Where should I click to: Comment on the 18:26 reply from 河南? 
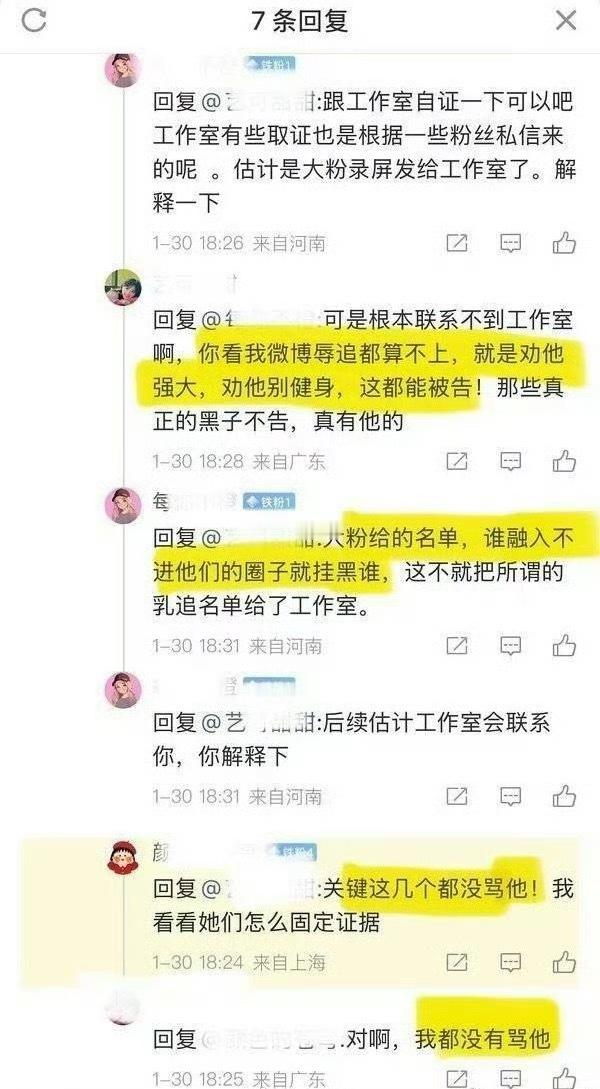[510, 242]
